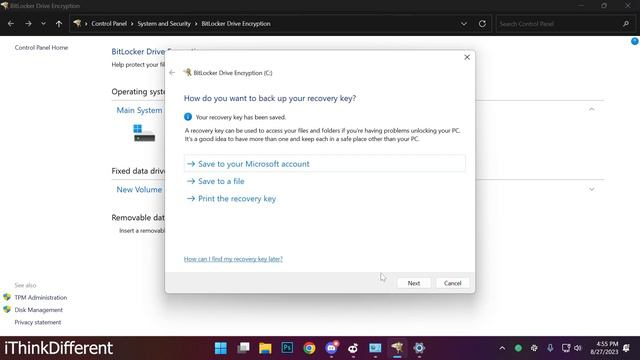Open the volume tray icon
Viewport: 640px width, 360px height.
click(578, 348)
